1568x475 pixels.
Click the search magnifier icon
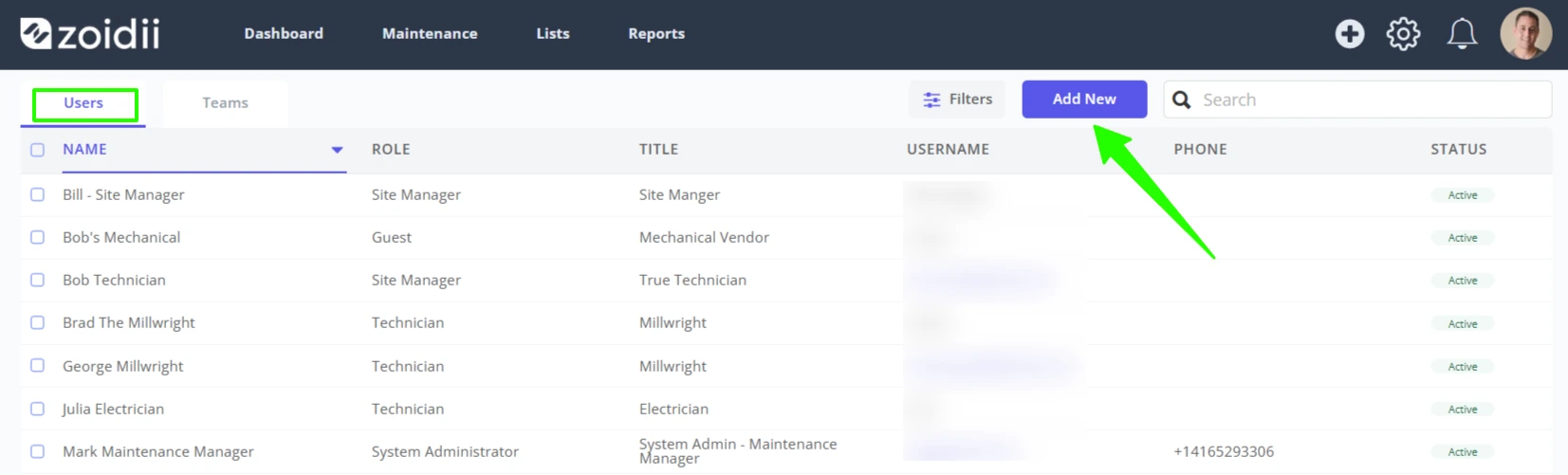coord(1181,100)
